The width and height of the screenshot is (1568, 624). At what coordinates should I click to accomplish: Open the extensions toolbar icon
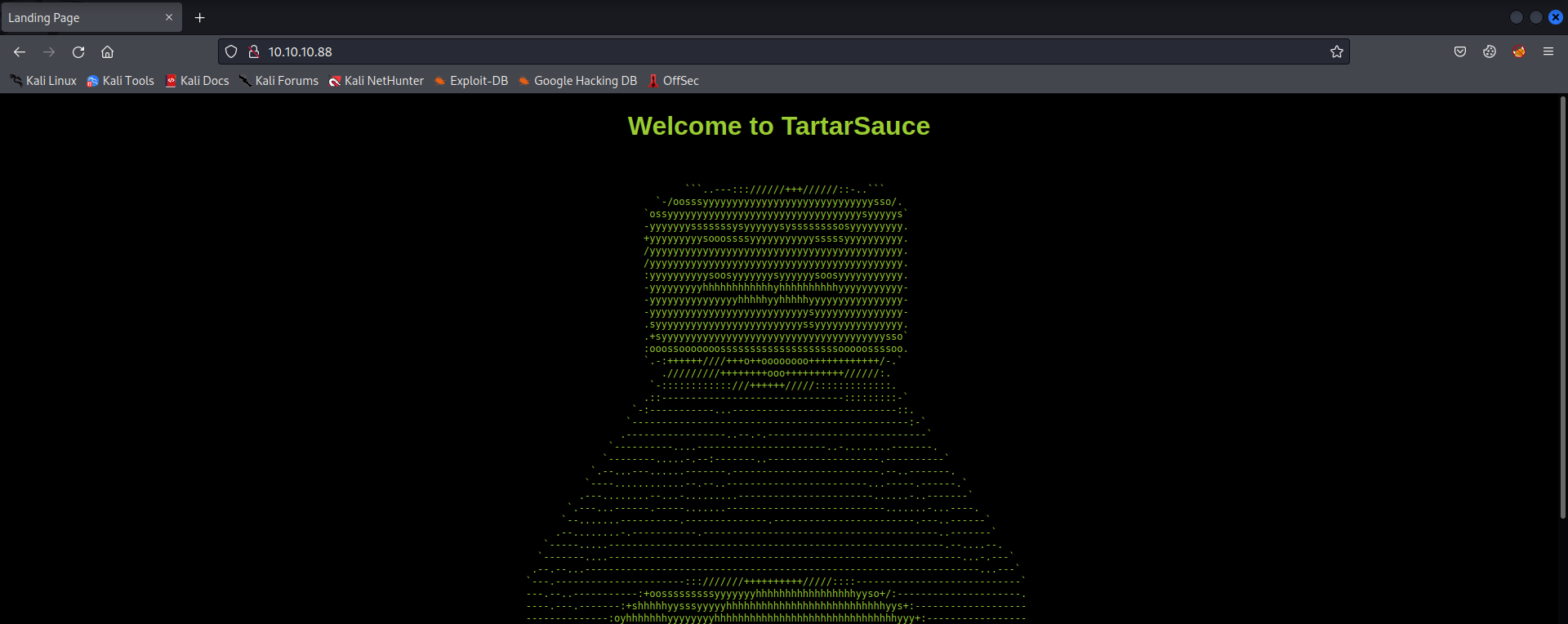(x=1490, y=51)
